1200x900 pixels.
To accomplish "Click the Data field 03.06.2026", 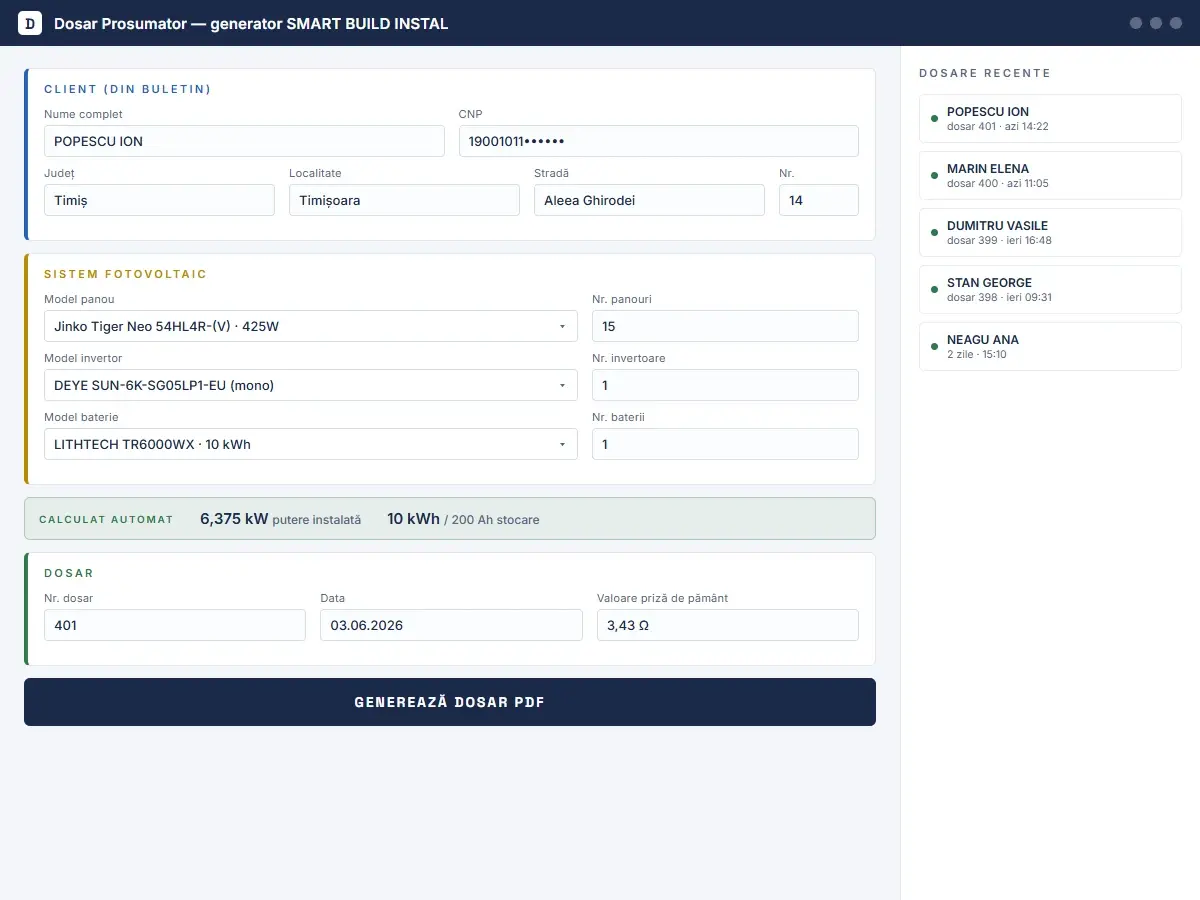I will click(451, 625).
